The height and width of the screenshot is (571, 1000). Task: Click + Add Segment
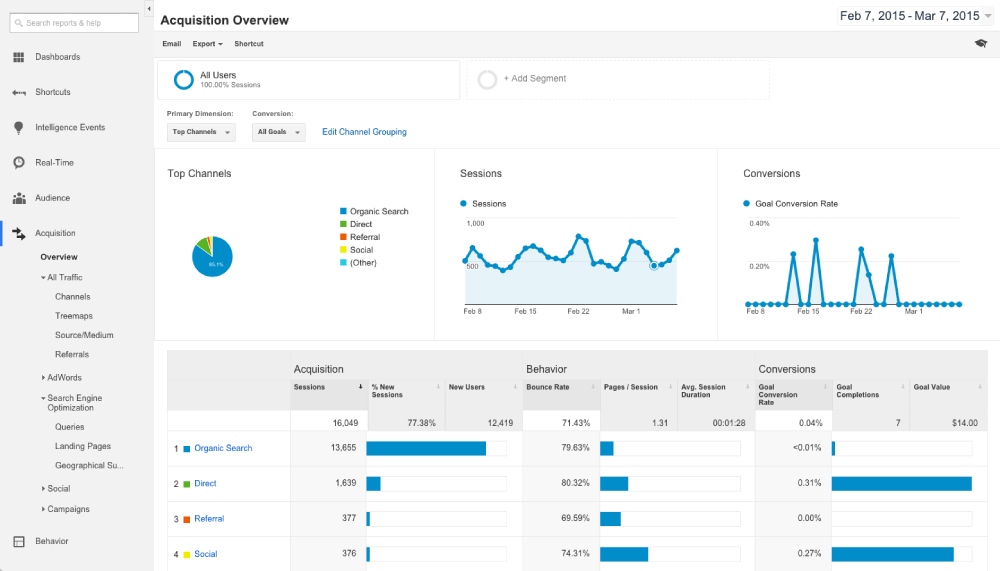534,78
